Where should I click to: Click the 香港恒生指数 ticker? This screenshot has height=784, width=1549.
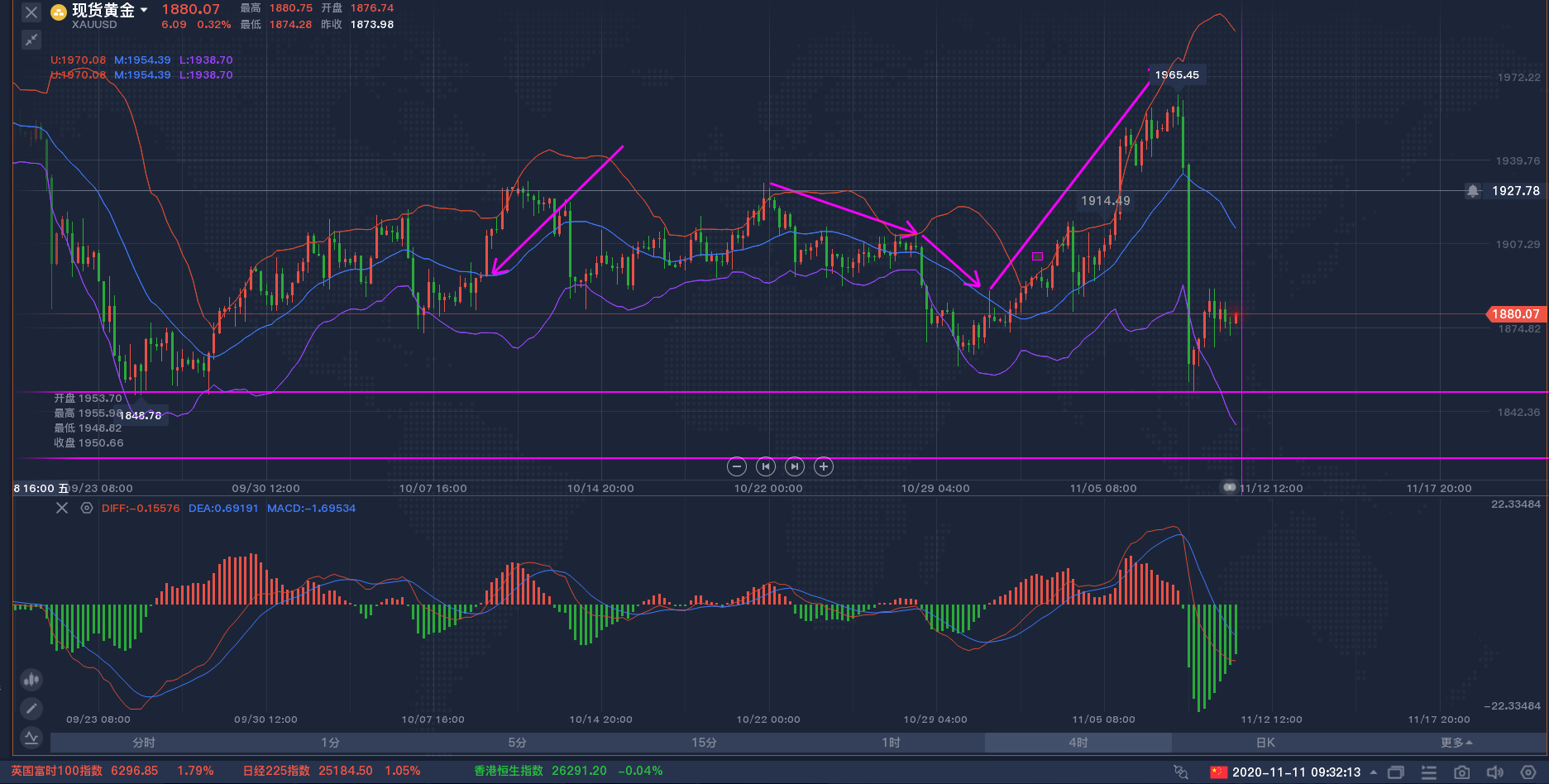coord(568,771)
